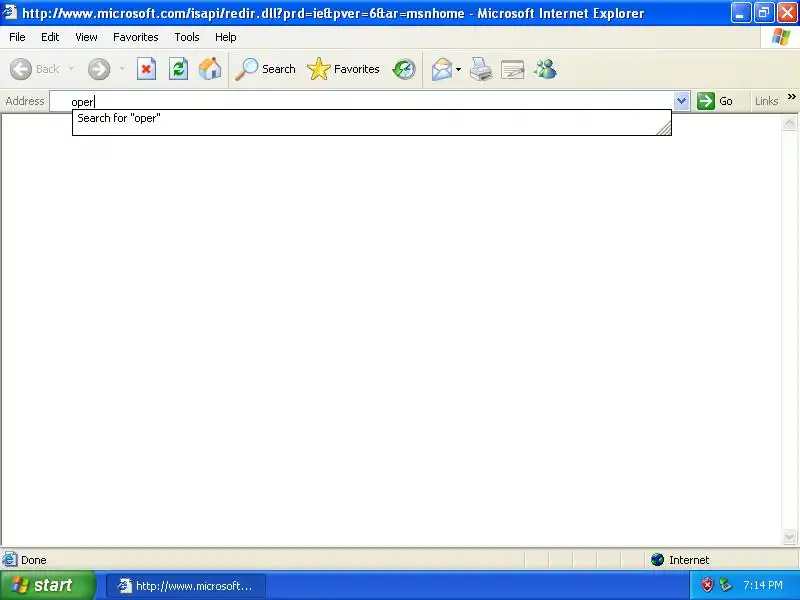Click the Edit page icon
The image size is (800, 600).
click(513, 69)
